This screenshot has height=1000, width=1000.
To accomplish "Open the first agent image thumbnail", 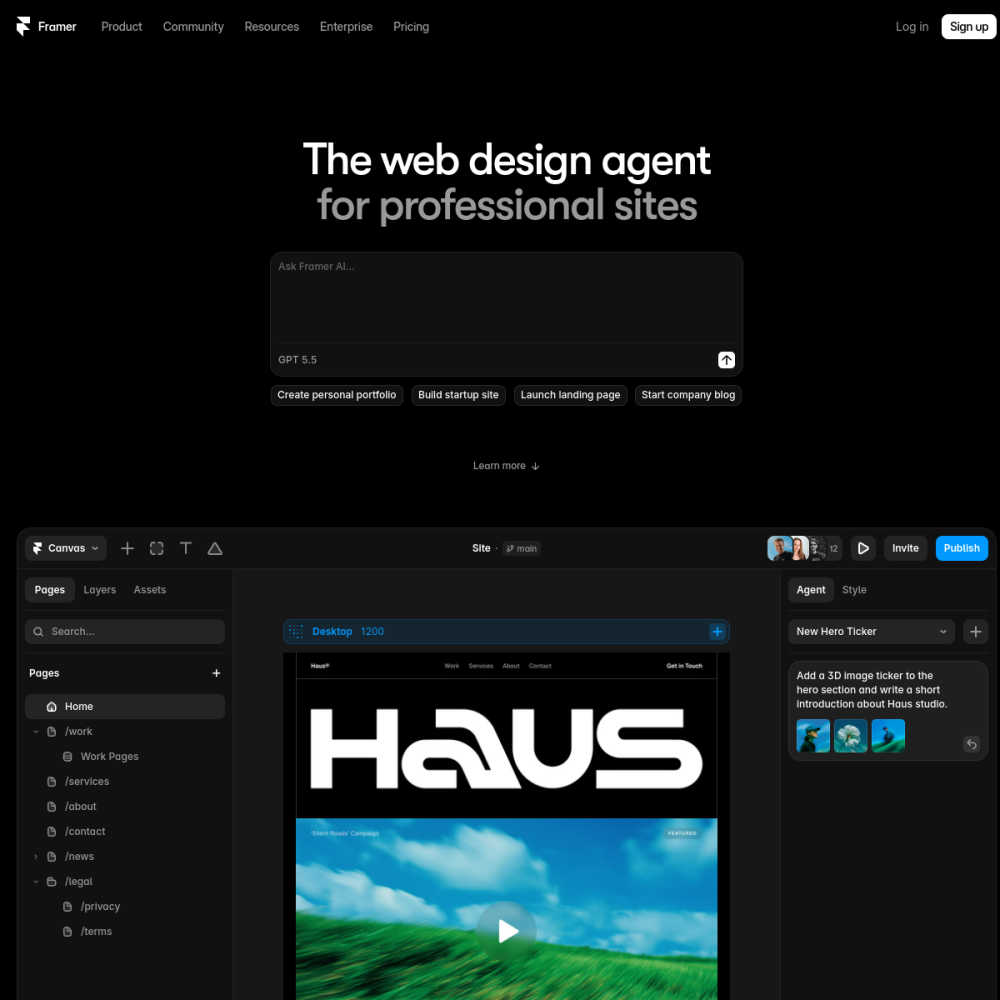I will 812,736.
